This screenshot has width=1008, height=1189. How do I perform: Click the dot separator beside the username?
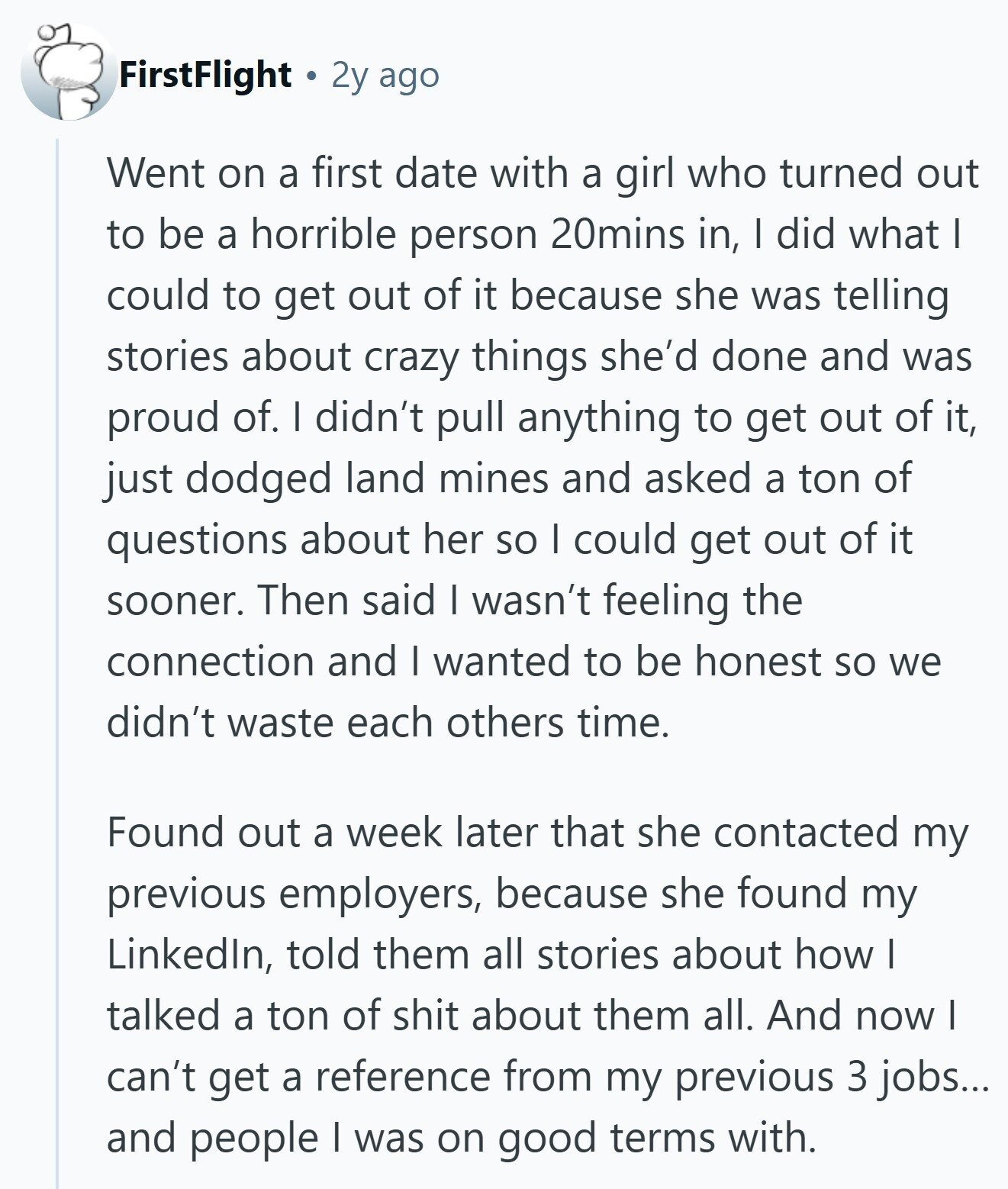[311, 76]
